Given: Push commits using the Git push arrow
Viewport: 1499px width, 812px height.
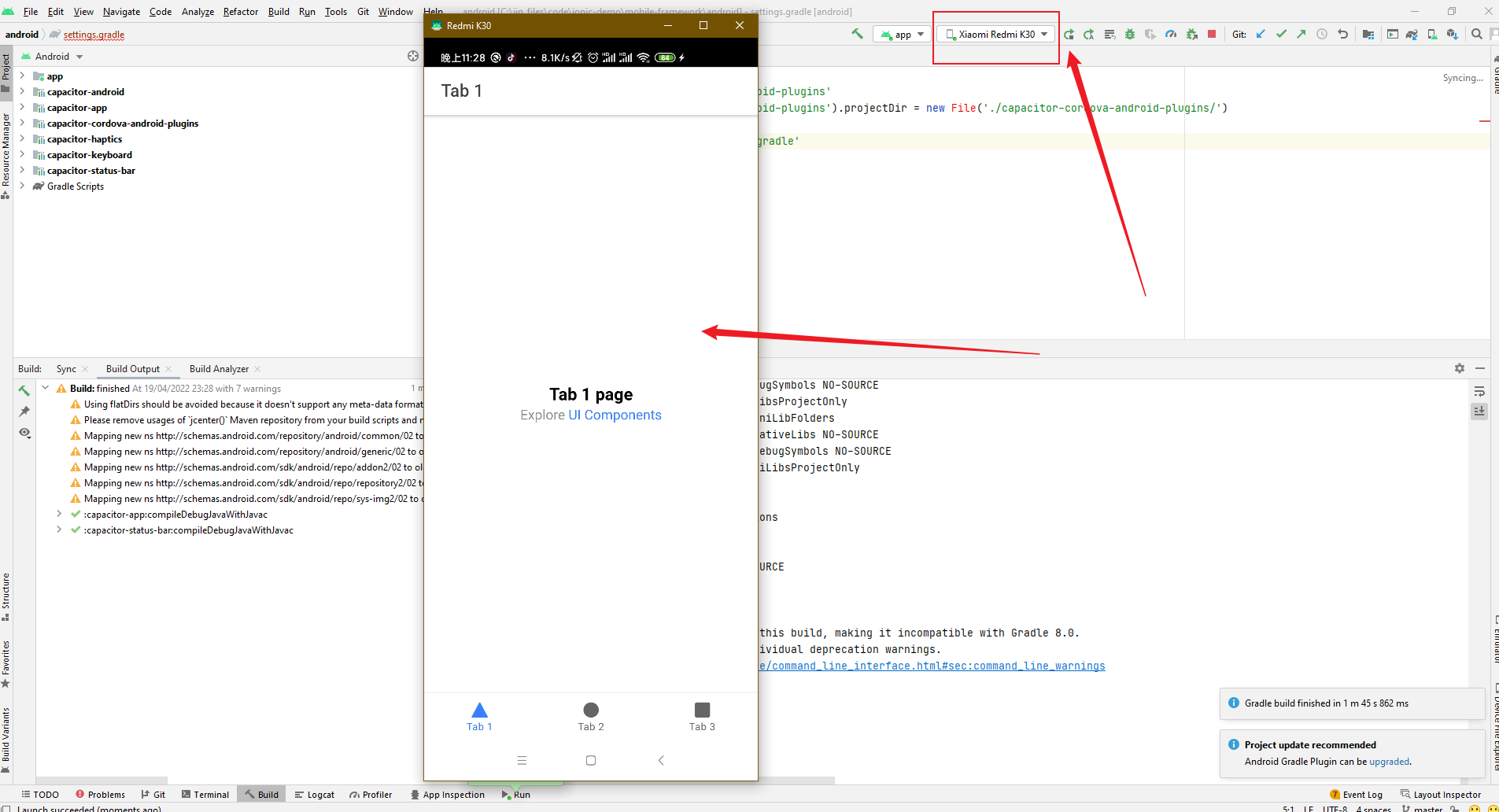Looking at the screenshot, I should click(x=1301, y=34).
